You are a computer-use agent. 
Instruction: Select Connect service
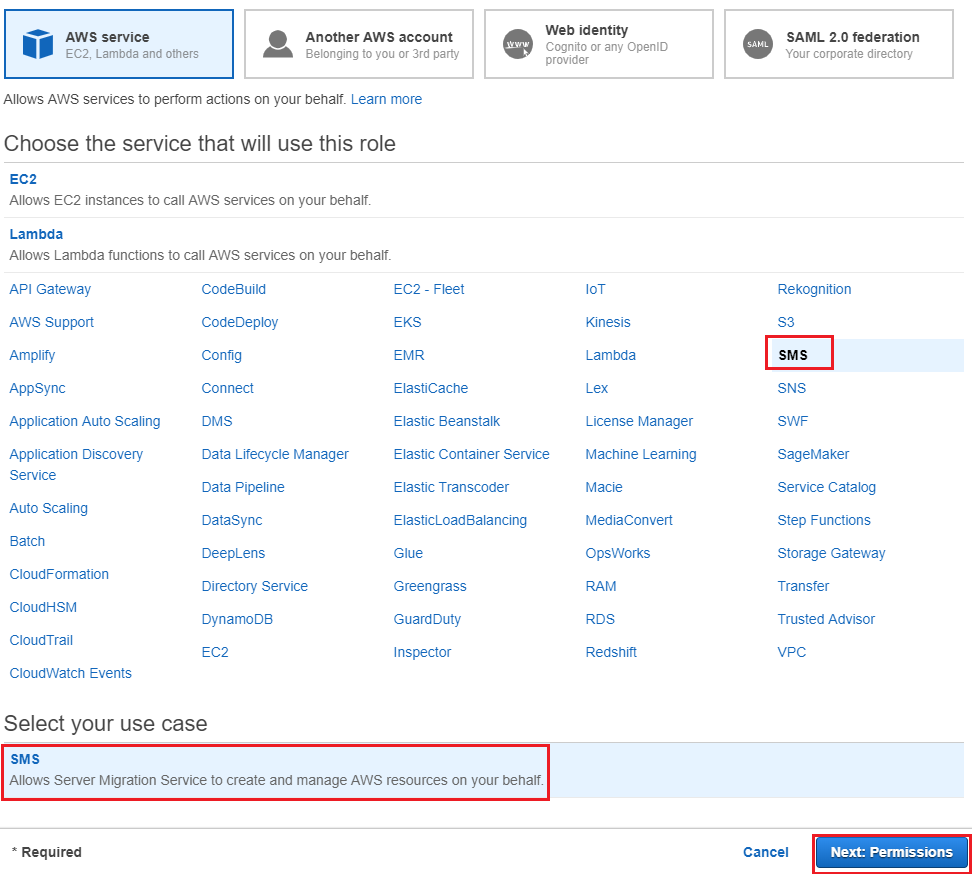pos(228,388)
